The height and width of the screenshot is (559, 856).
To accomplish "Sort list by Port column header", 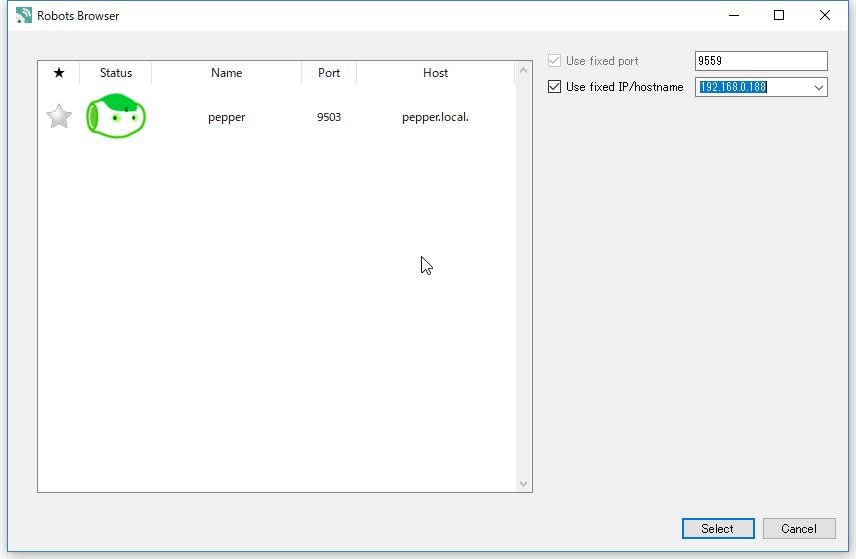I will 329,73.
